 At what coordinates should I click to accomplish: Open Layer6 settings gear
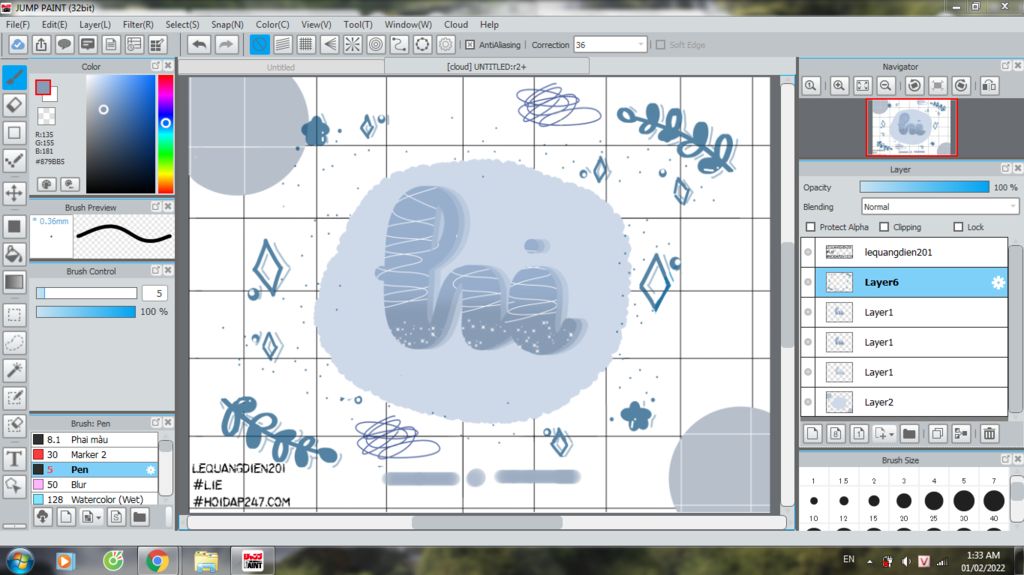(997, 282)
